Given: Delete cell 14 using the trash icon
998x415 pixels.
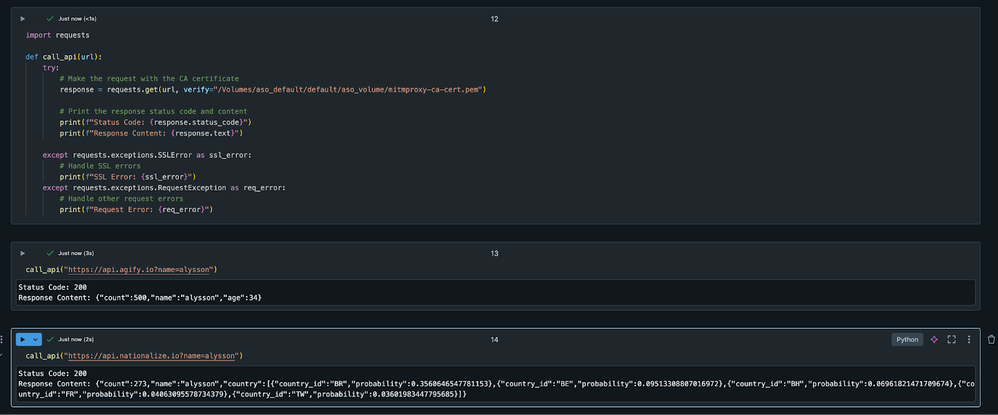Looking at the screenshot, I should point(991,339).
